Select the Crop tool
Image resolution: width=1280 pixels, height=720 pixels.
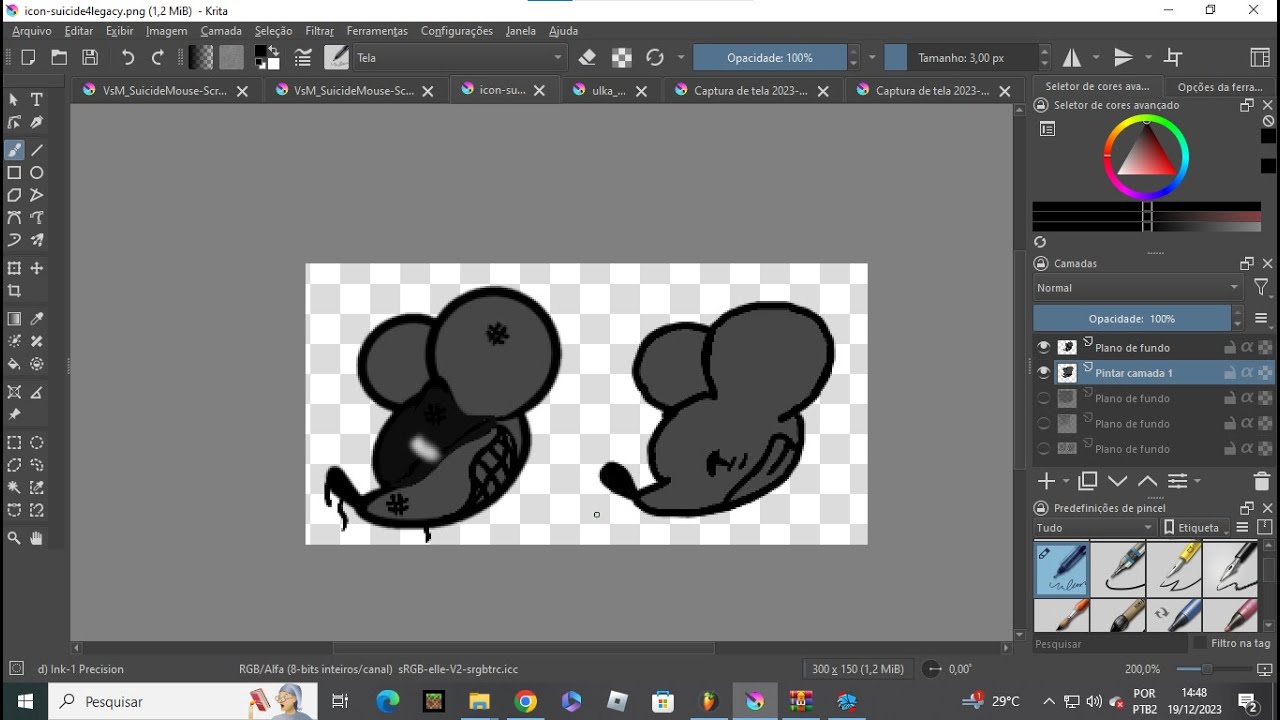pos(14,291)
